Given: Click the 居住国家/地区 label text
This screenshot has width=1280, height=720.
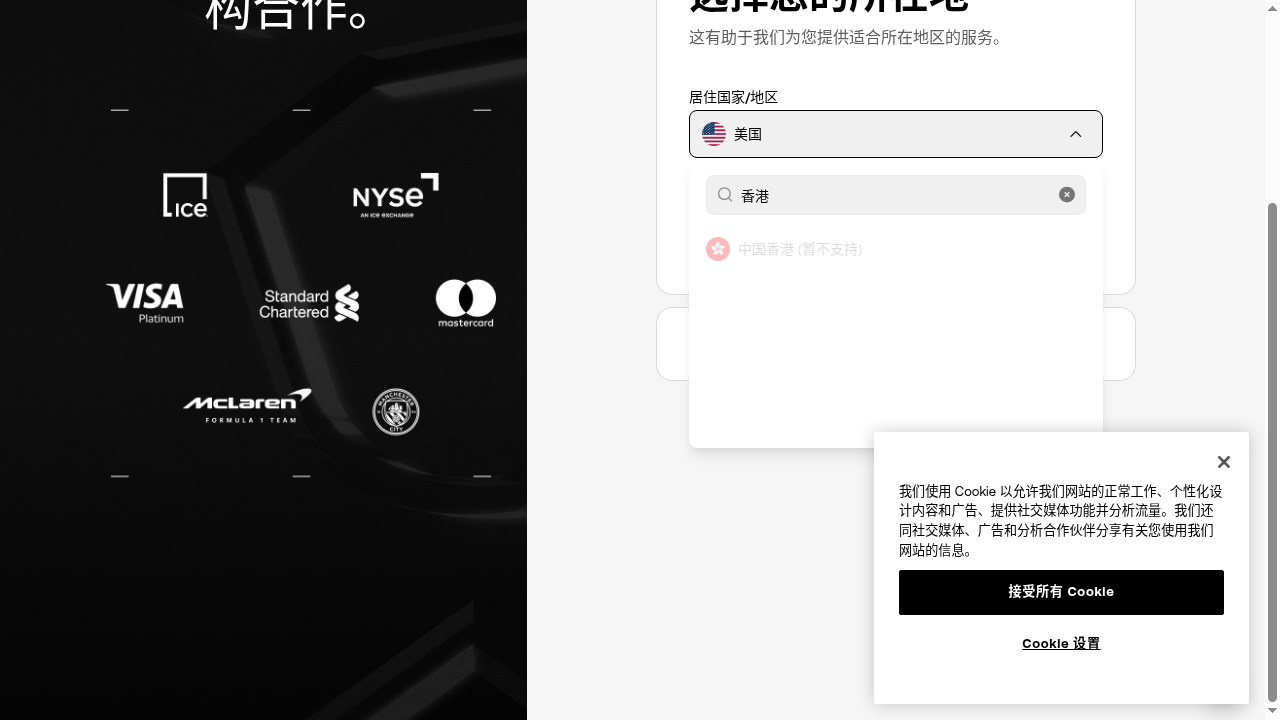Looking at the screenshot, I should (733, 97).
